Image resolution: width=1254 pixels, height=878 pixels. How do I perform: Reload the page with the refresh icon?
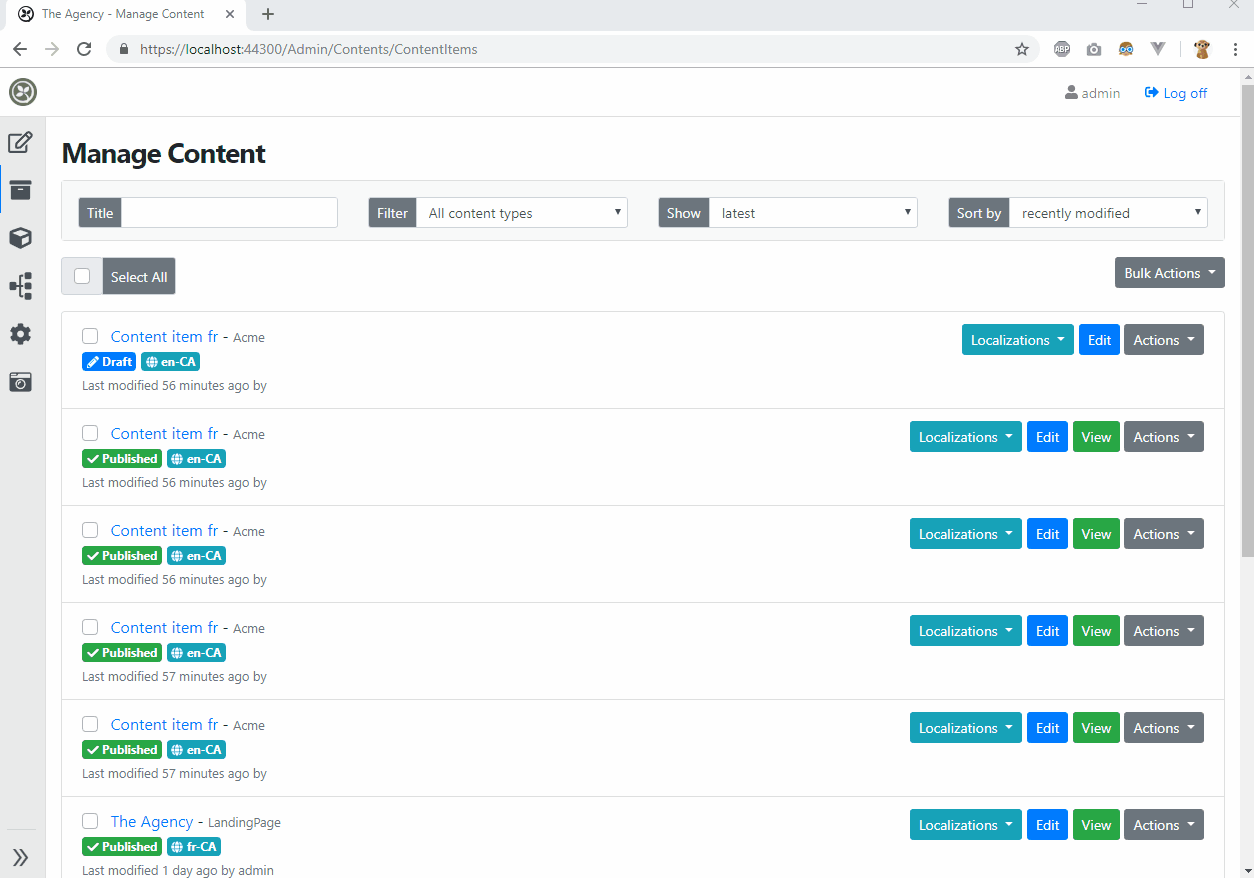click(84, 49)
